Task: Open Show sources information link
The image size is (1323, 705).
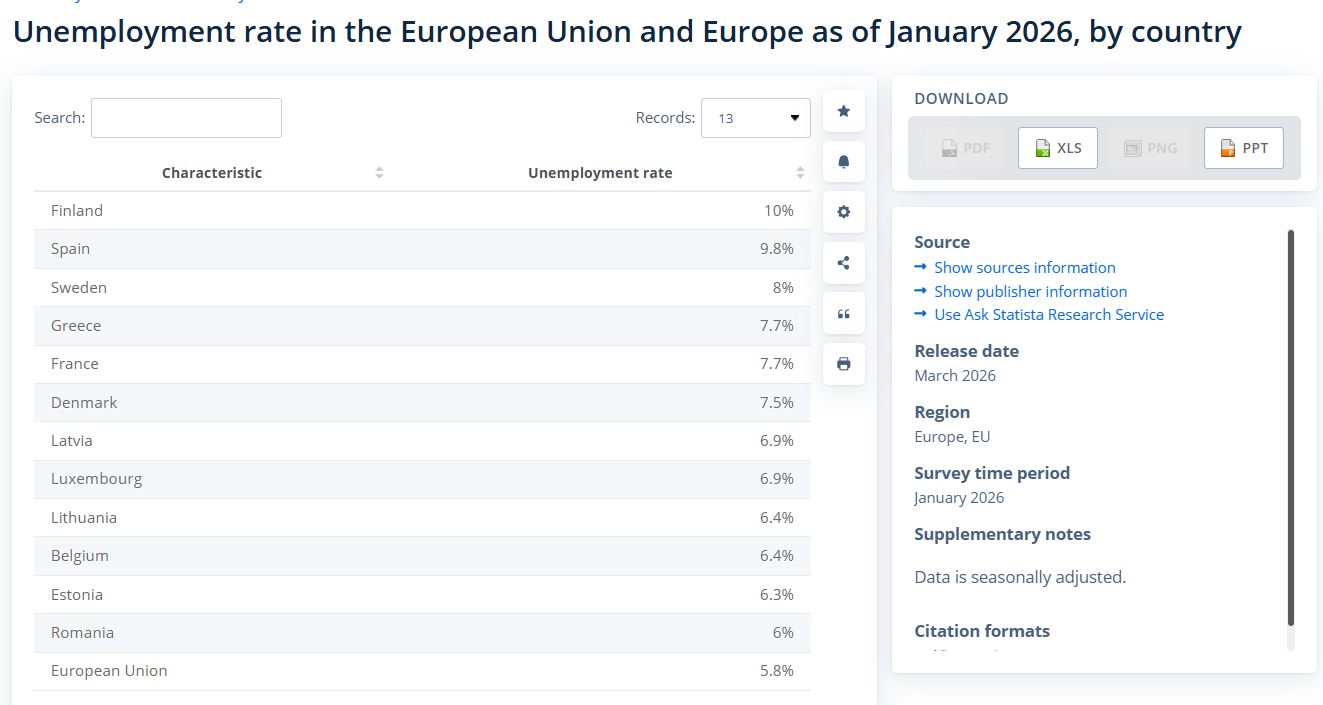Action: (1024, 268)
